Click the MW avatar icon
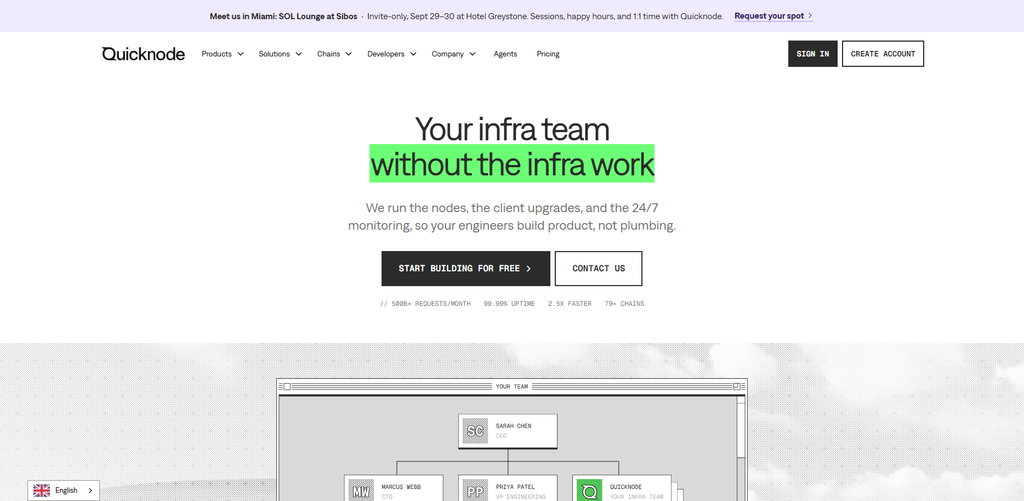1024x501 pixels. coord(361,490)
